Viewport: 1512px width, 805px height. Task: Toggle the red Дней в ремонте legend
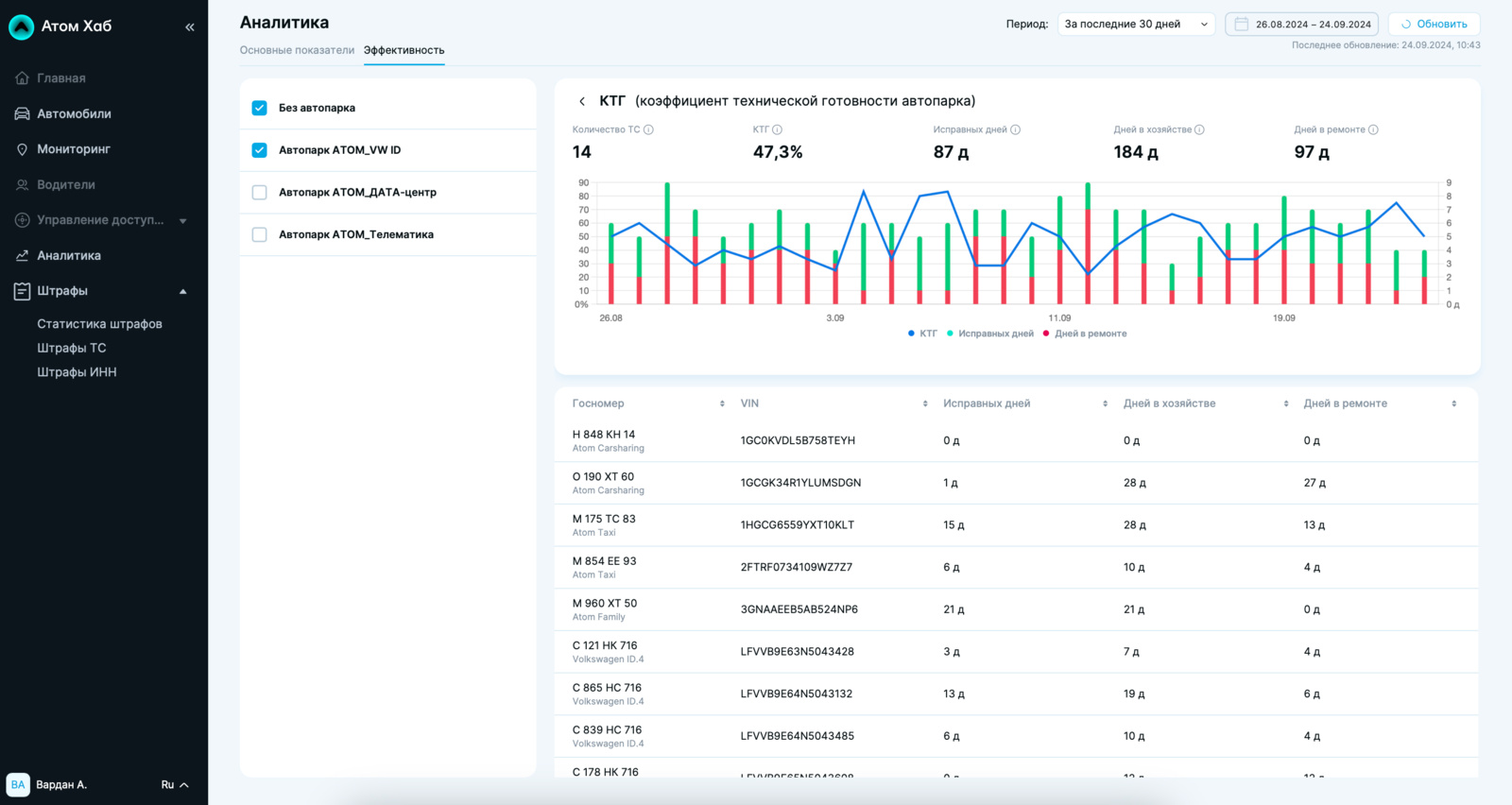point(1085,334)
